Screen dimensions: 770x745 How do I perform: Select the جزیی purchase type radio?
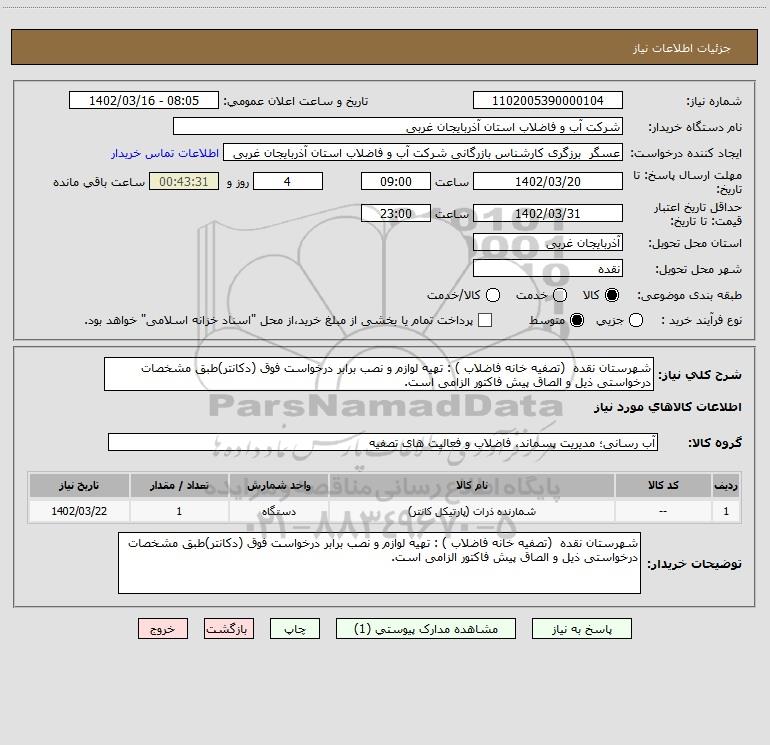(635, 320)
